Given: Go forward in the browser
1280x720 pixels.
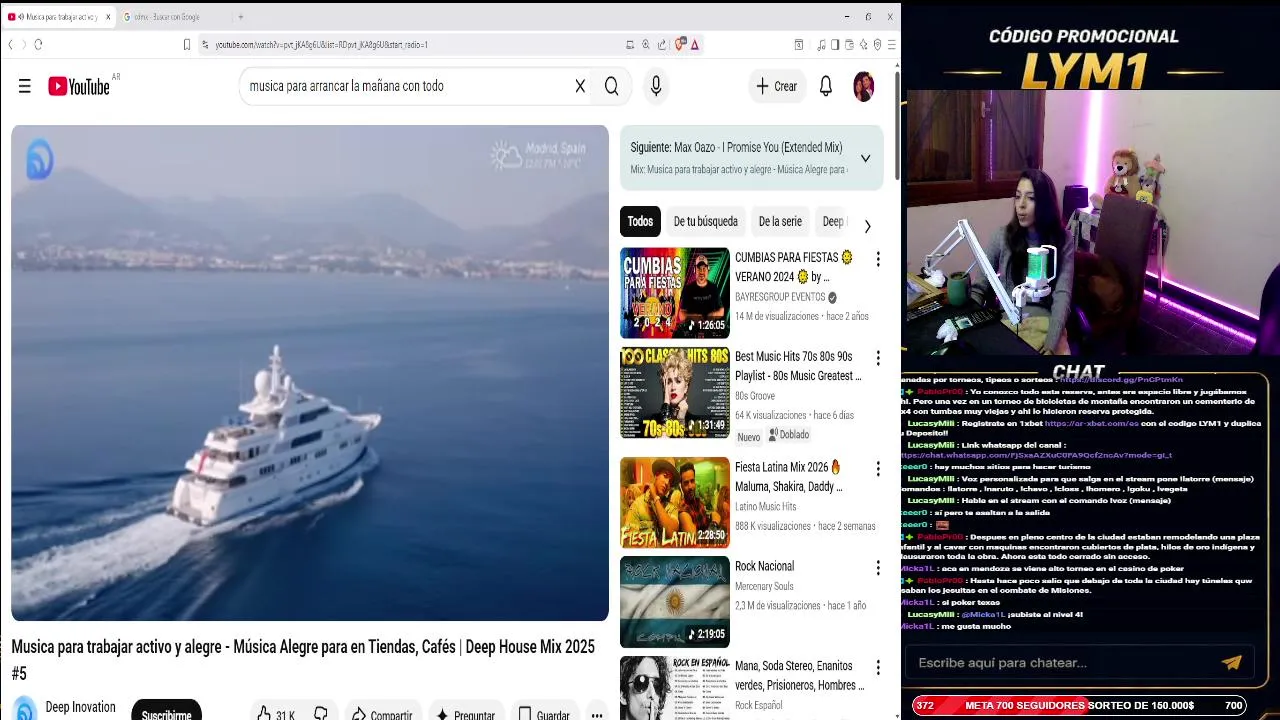Looking at the screenshot, I should 22,44.
